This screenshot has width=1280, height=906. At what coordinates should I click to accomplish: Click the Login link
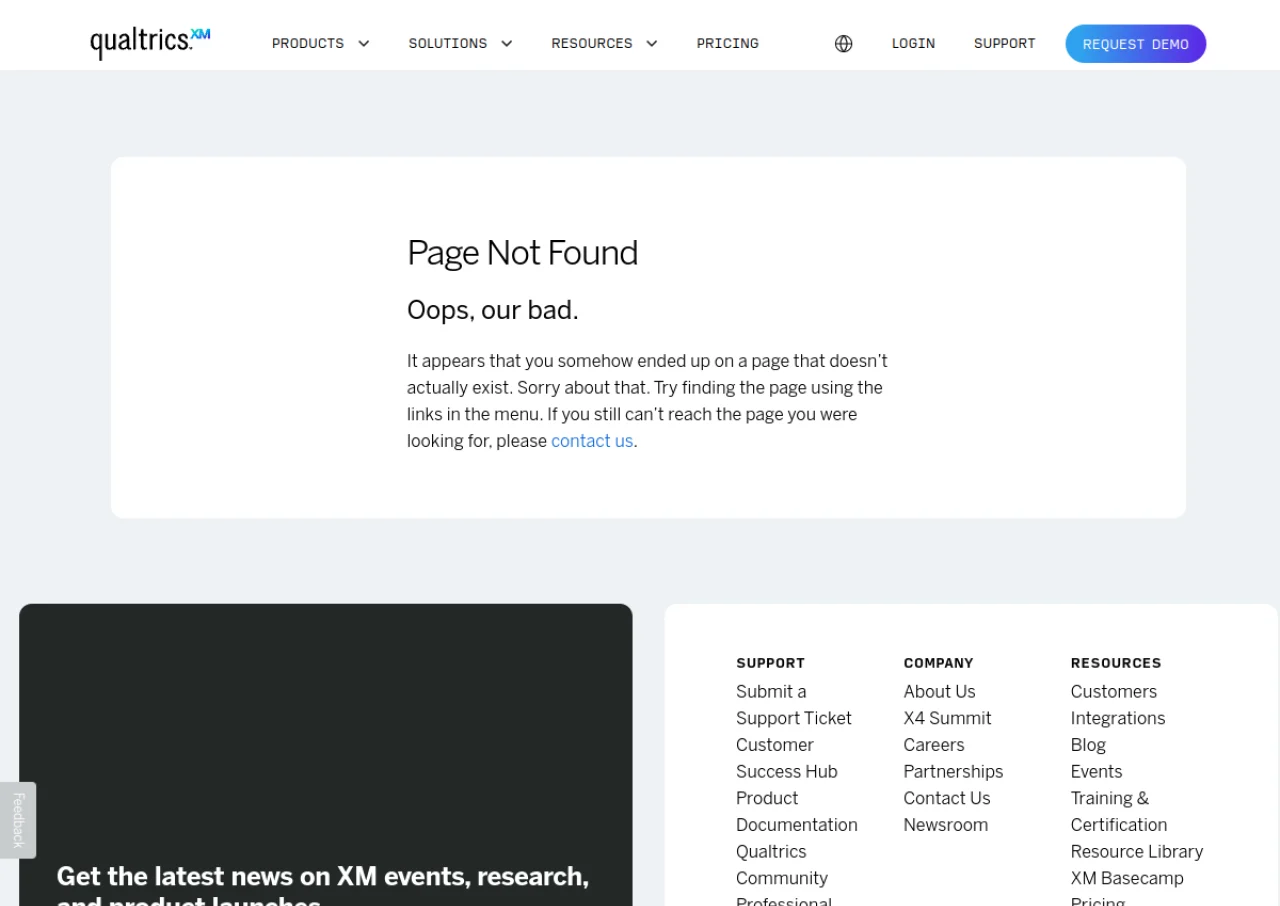point(914,44)
